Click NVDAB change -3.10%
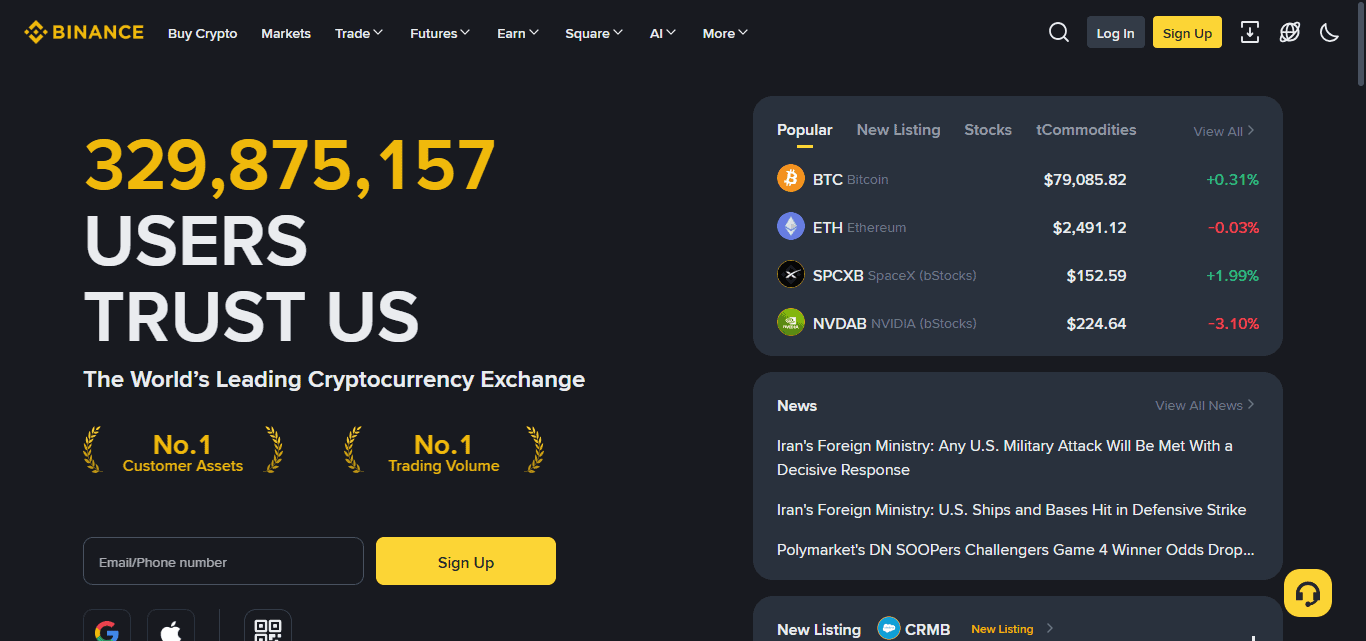This screenshot has width=1366, height=641. click(x=1234, y=324)
